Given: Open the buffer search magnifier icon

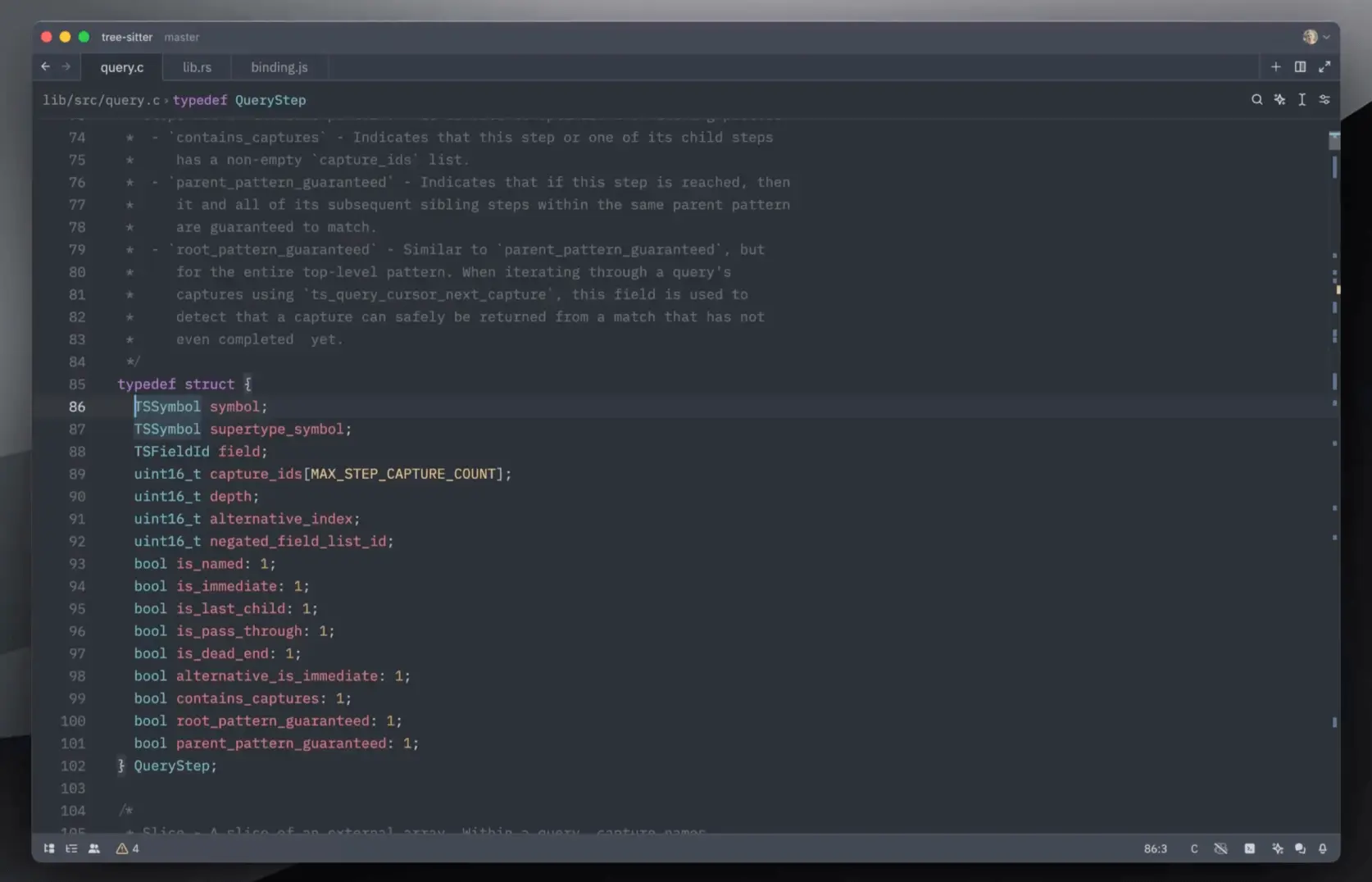Looking at the screenshot, I should tap(1256, 100).
